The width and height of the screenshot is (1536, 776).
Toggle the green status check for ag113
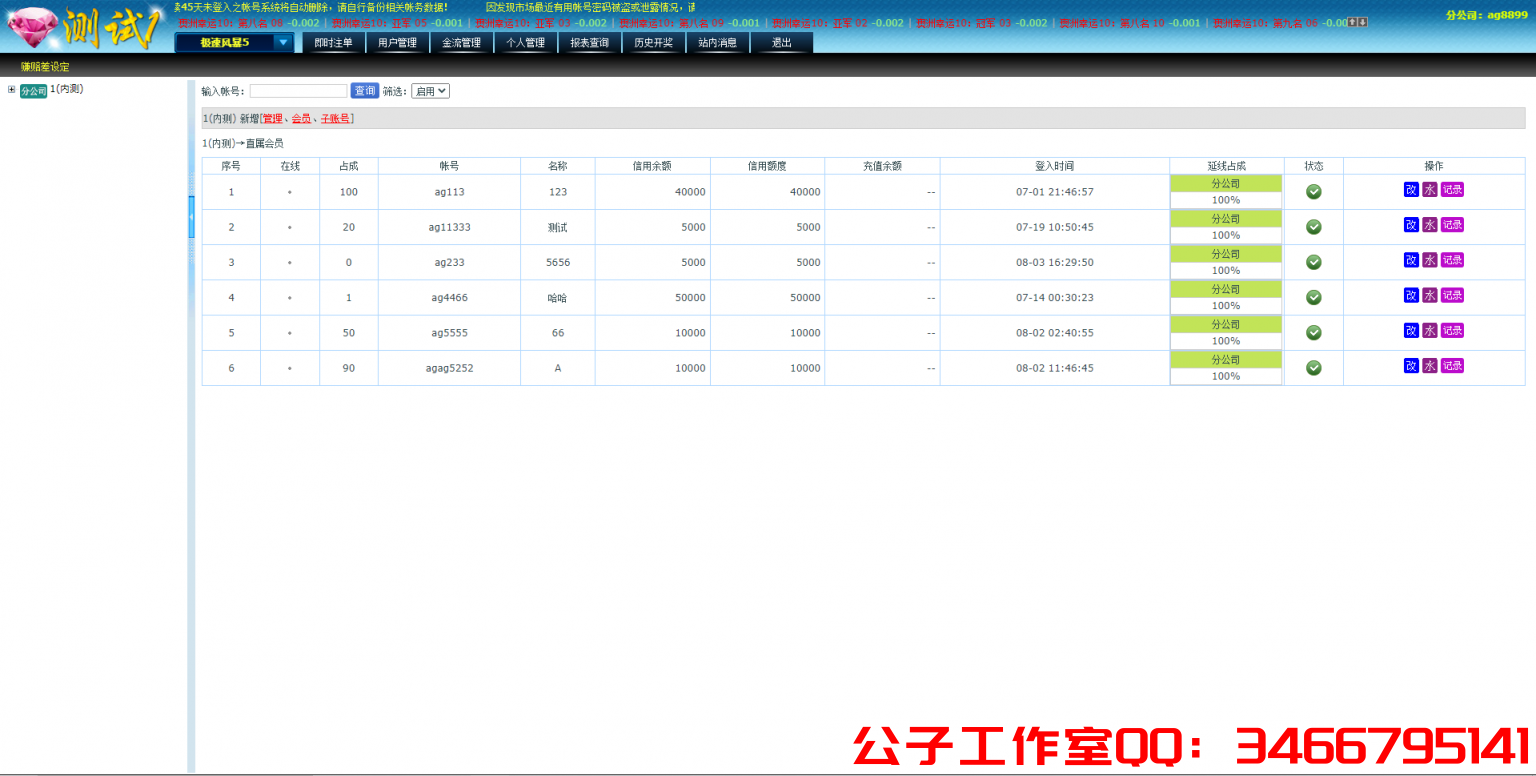[1314, 192]
